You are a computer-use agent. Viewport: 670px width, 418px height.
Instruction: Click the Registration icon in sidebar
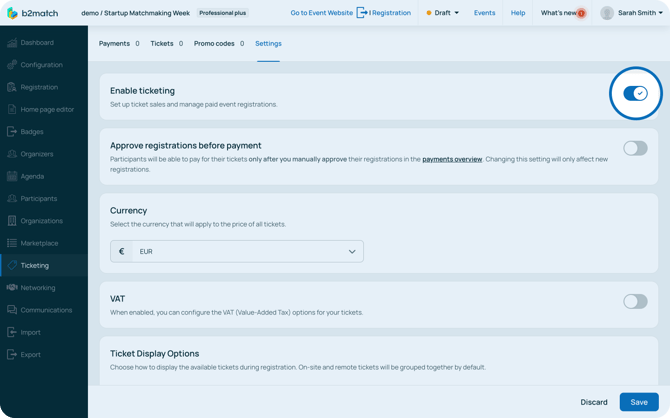coord(12,87)
